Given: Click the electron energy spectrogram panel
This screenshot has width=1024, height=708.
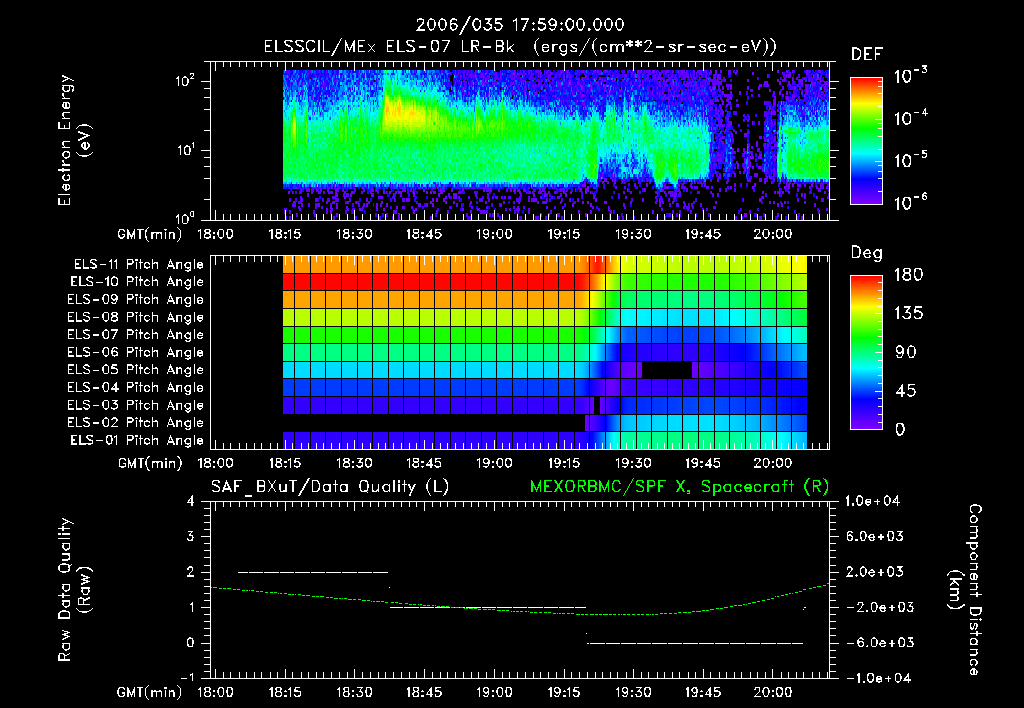Looking at the screenshot, I should pos(520,141).
